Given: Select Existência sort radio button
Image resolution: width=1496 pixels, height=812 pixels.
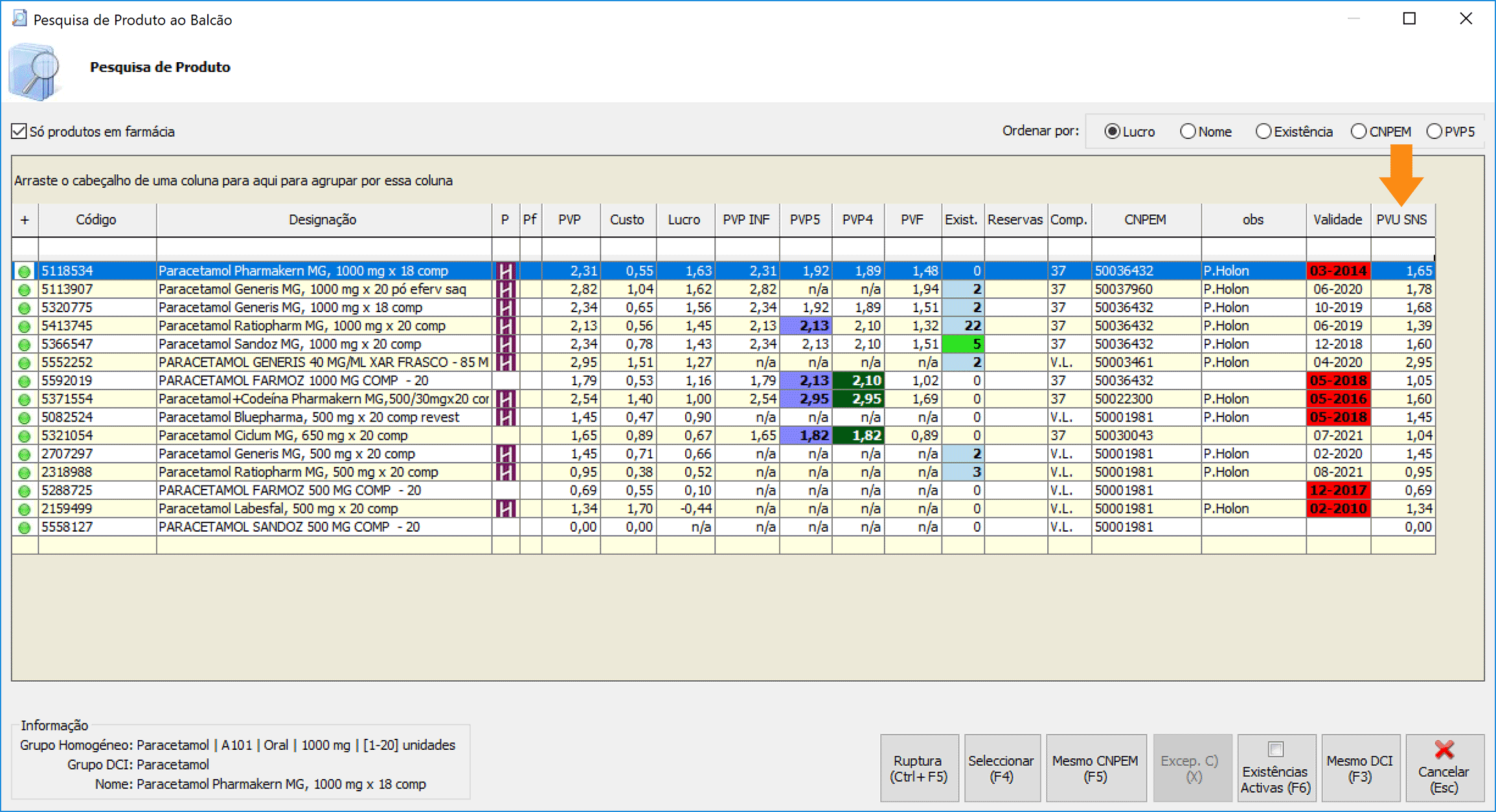Looking at the screenshot, I should (1263, 131).
